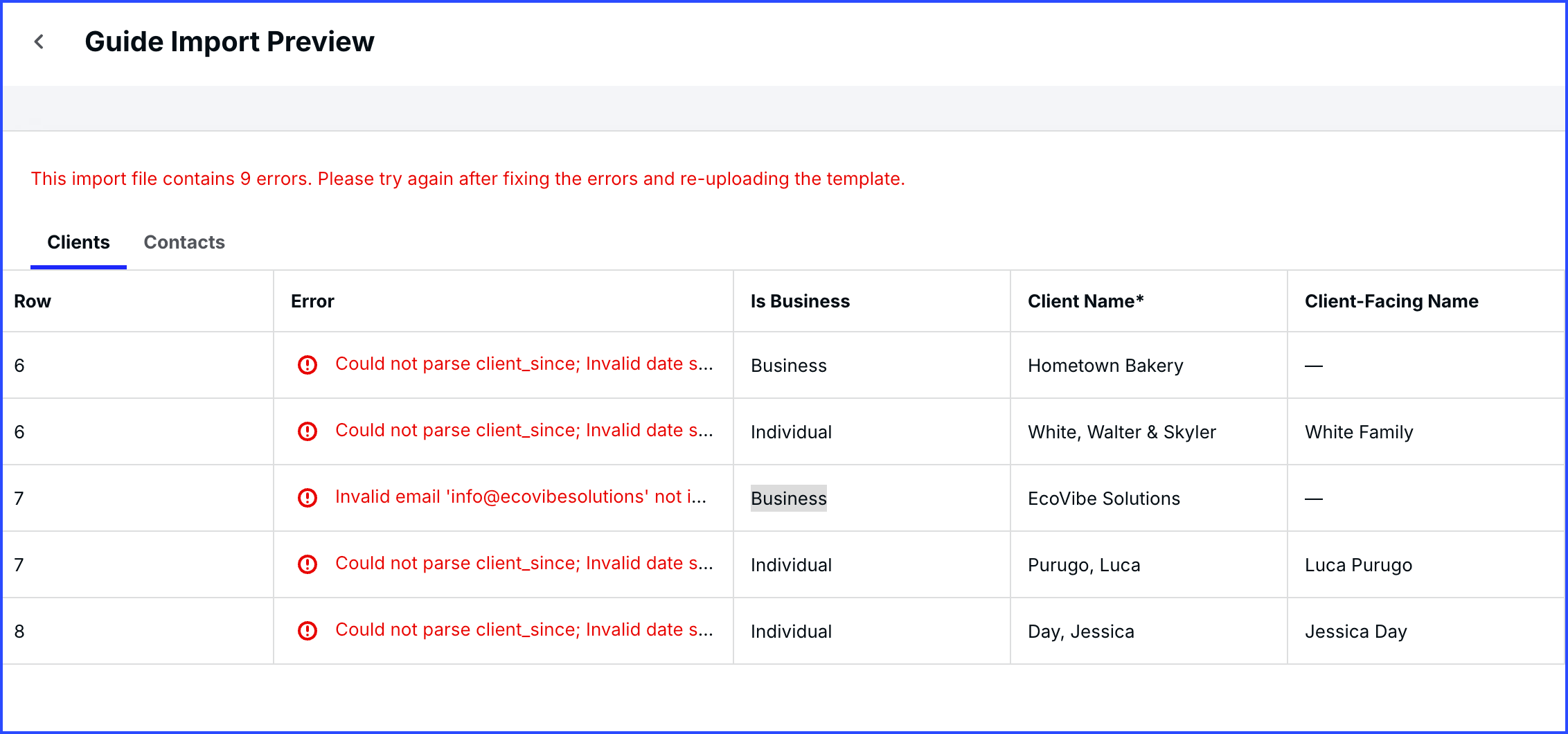1568x734 pixels.
Task: Click the White, Walter & Skyler name cell
Action: coord(1122,432)
